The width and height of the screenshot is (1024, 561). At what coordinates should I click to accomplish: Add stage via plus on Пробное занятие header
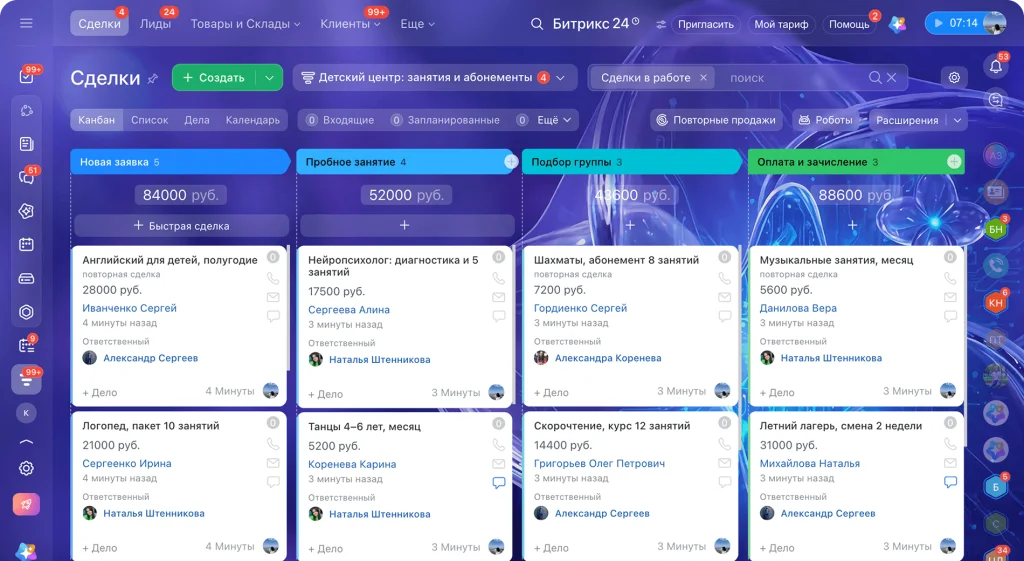(511, 162)
